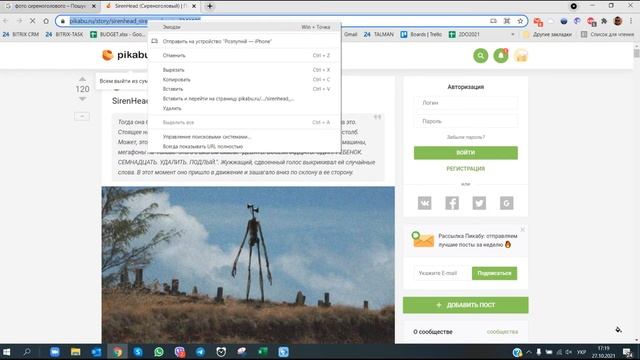Viewport: 640px width, 360px height.
Task: Upvote the post with up arrow
Action: pyautogui.click(x=82, y=79)
